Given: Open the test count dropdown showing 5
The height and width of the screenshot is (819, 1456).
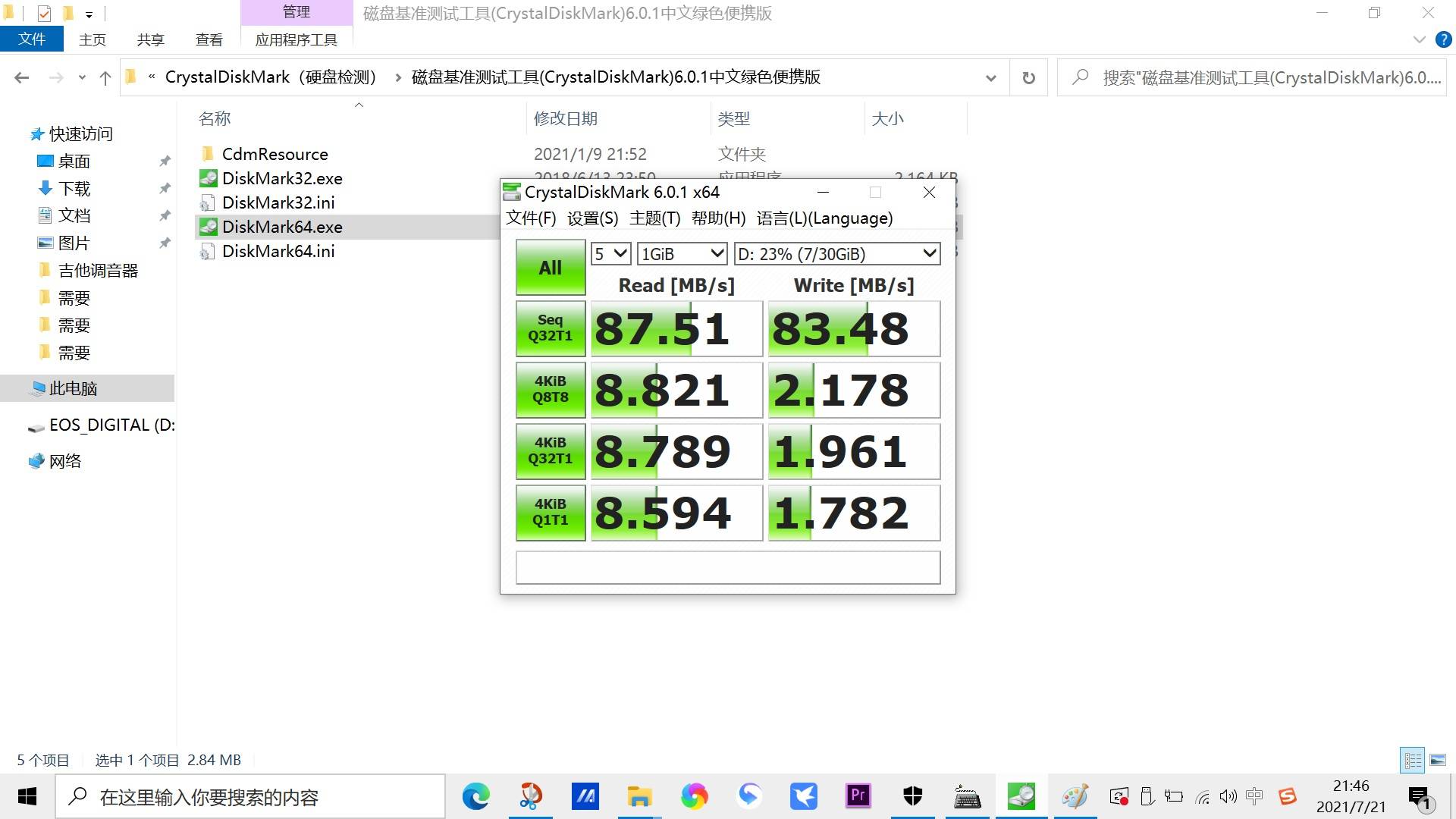Looking at the screenshot, I should [x=611, y=254].
